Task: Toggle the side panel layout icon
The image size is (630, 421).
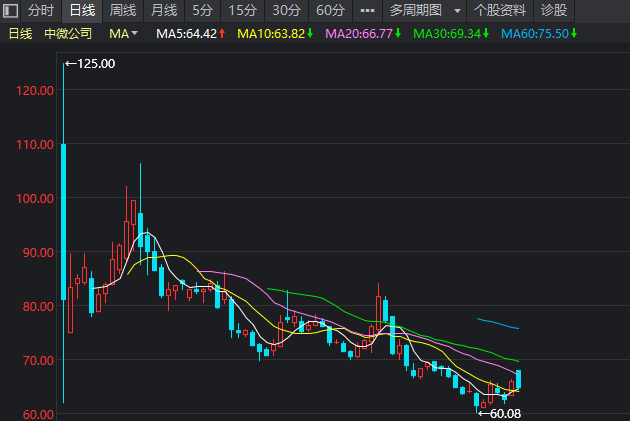Action: pyautogui.click(x=10, y=10)
